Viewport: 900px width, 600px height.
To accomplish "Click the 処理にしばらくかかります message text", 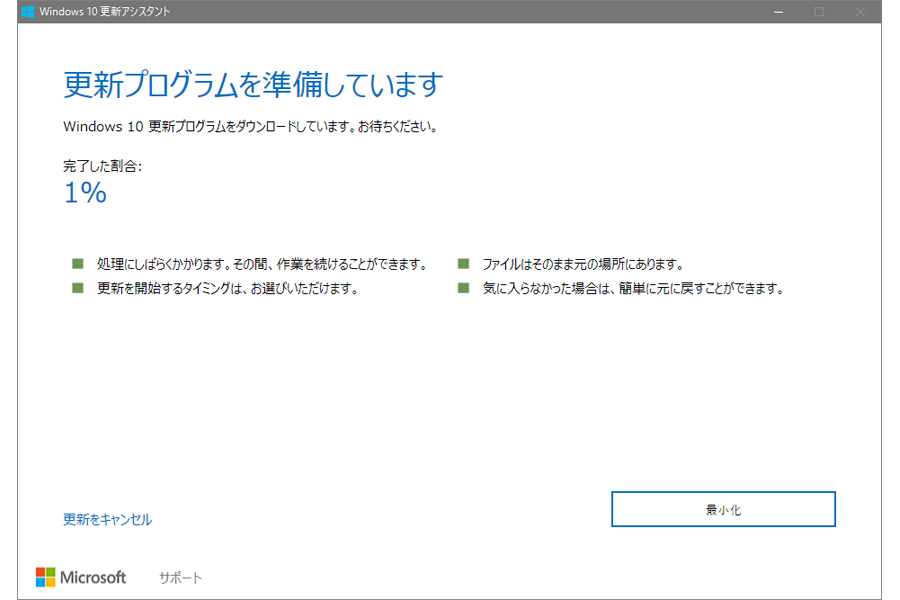I will (x=262, y=264).
